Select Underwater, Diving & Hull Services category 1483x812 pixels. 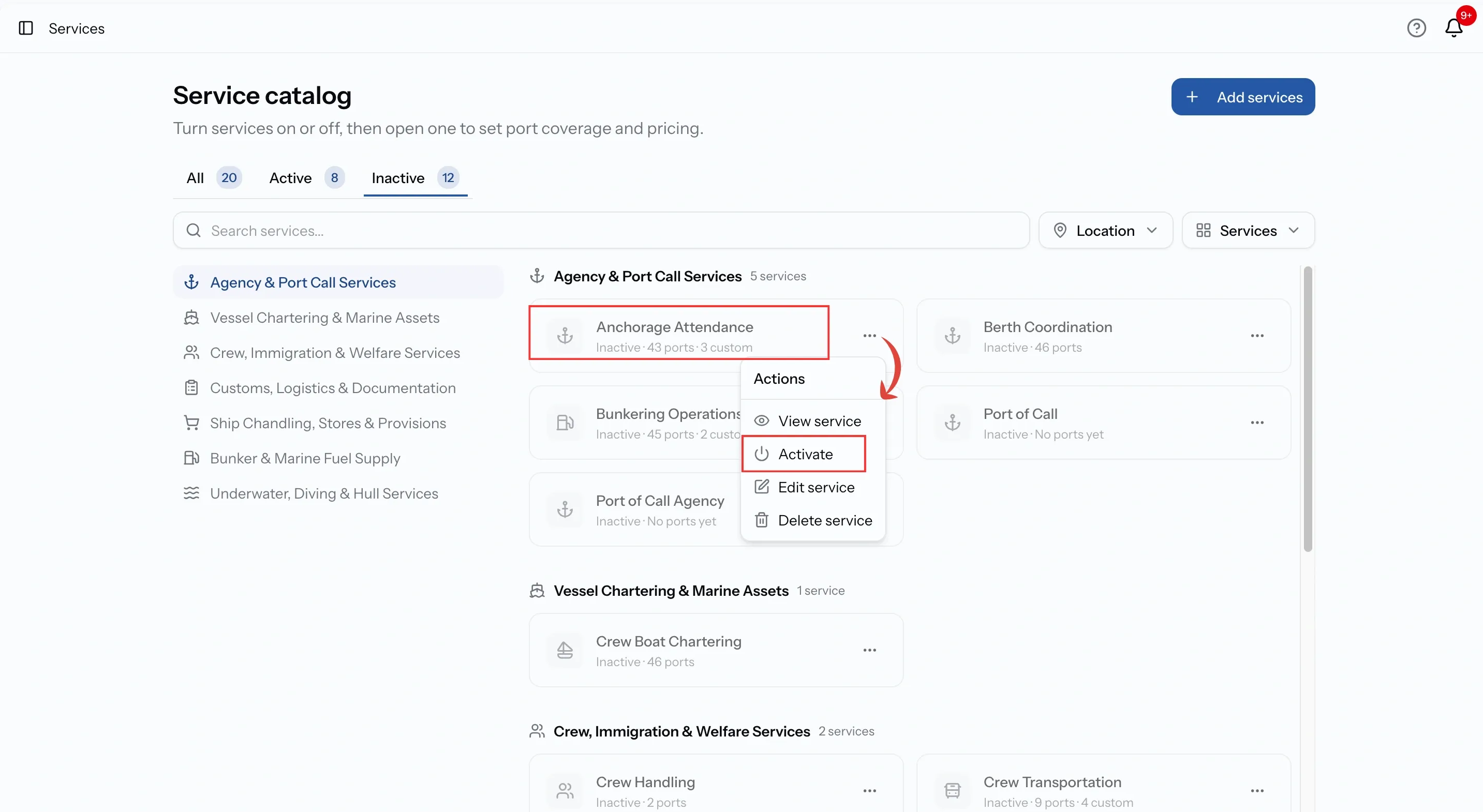[x=338, y=493]
